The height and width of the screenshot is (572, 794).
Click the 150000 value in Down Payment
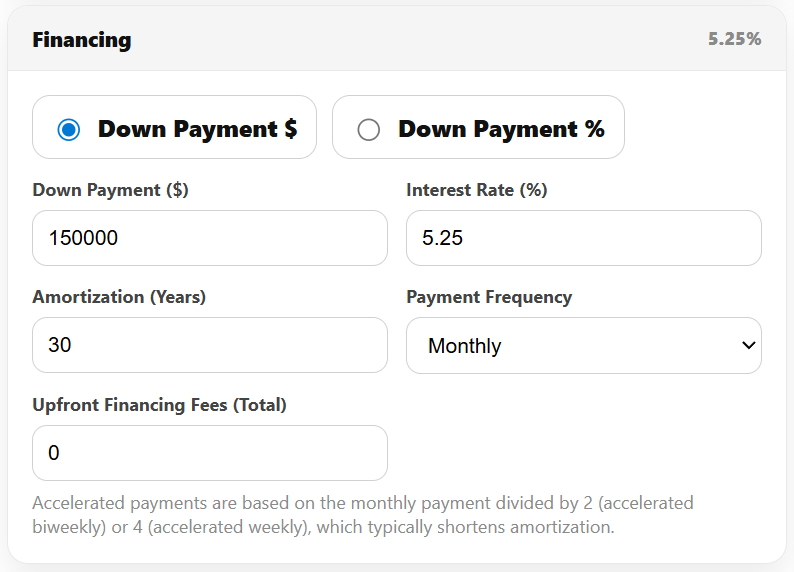pyautogui.click(x=83, y=238)
